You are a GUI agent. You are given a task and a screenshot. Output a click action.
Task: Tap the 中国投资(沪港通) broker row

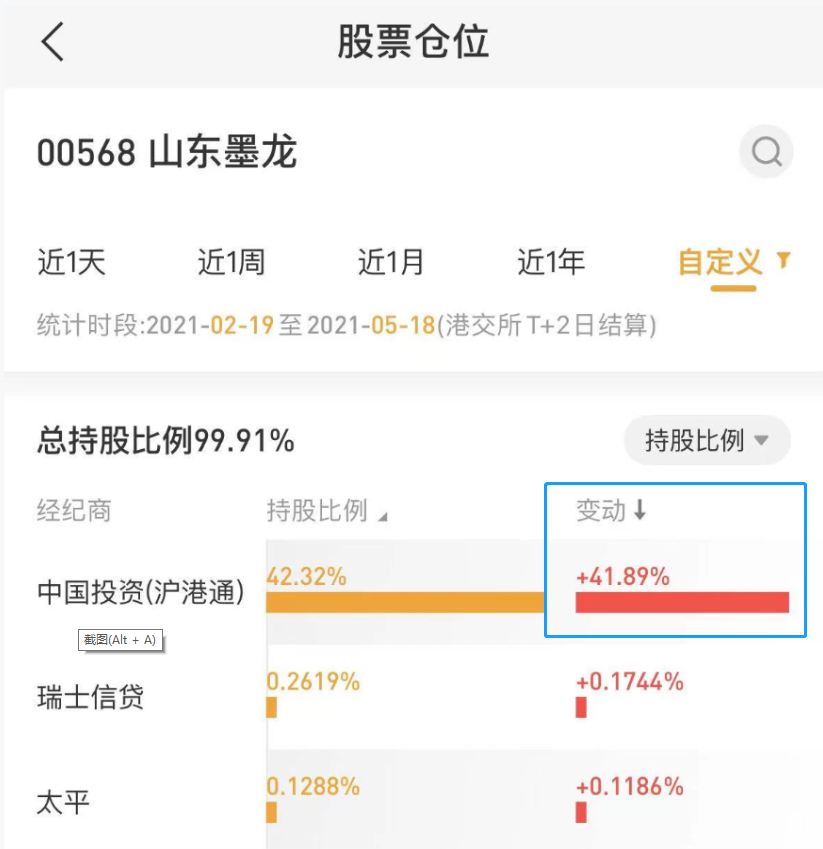point(141,592)
